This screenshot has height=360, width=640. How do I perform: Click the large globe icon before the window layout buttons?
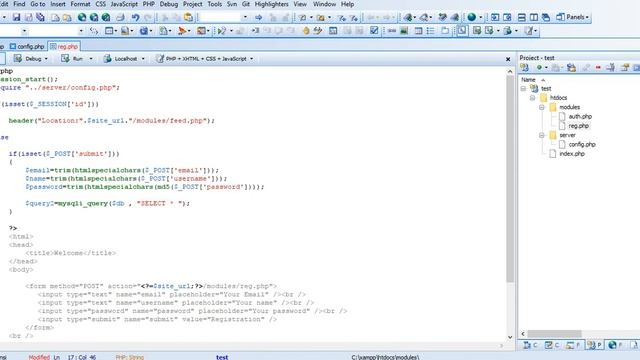pos(471,17)
